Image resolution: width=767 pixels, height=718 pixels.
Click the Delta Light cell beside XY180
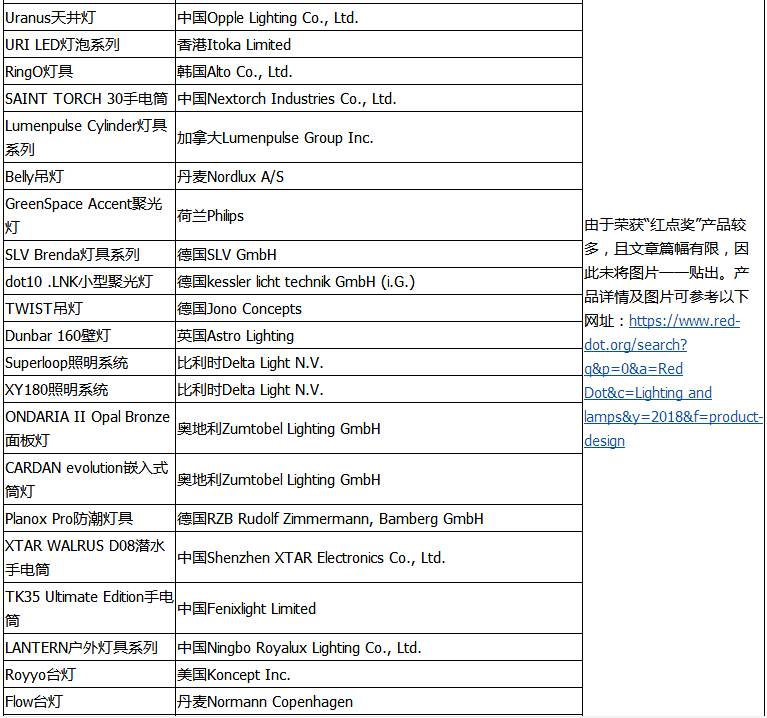379,389
